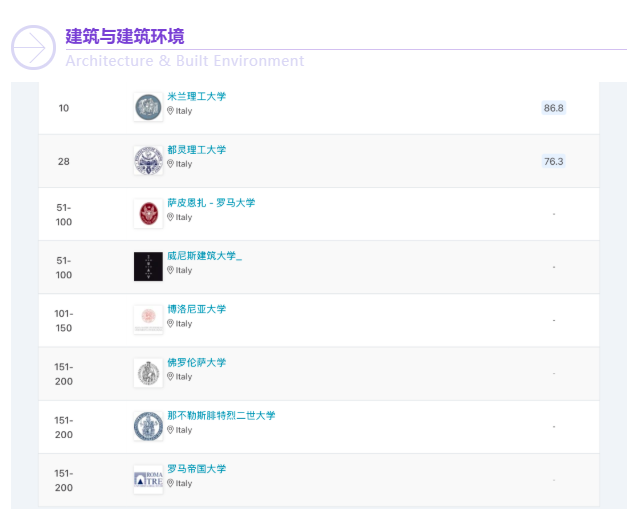Click the circled arrow icon beside the heading

(x=33, y=48)
